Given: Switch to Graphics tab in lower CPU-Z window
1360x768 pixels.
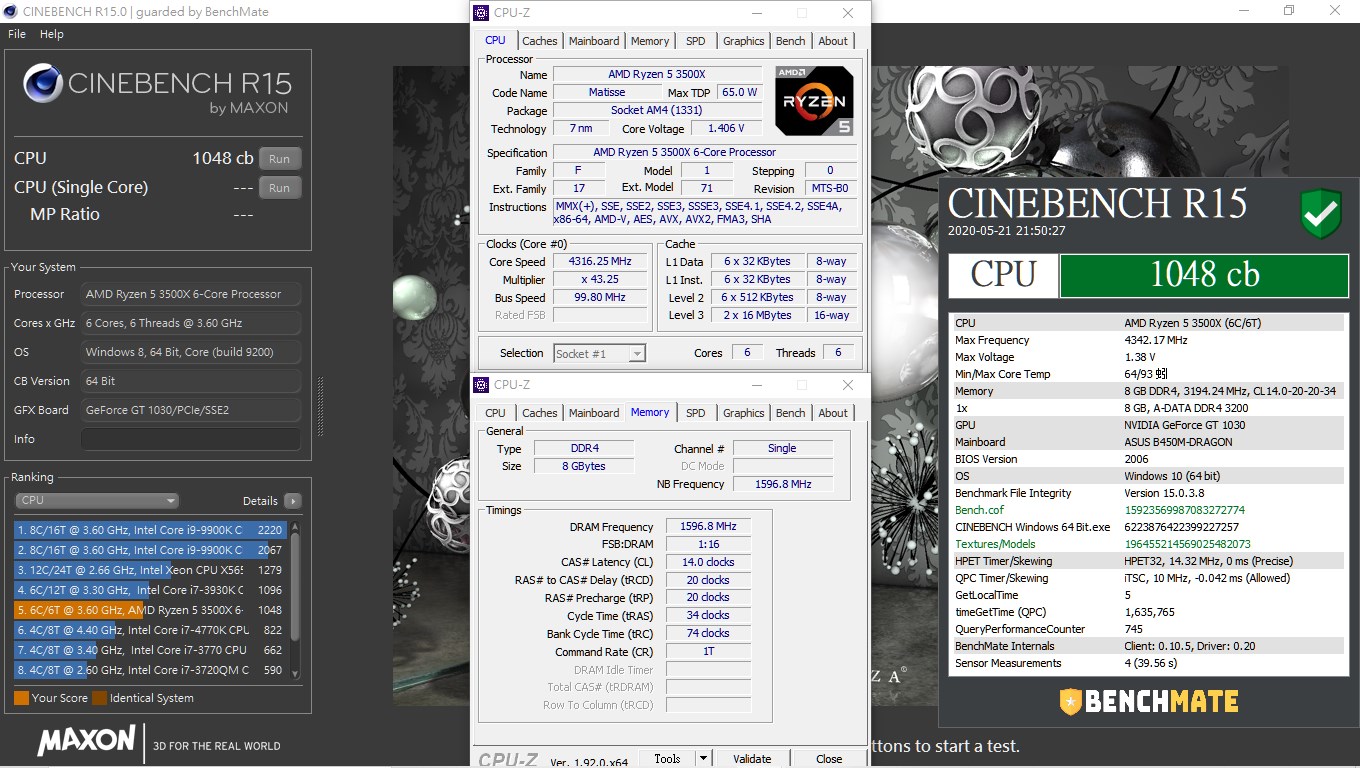Looking at the screenshot, I should (x=744, y=413).
